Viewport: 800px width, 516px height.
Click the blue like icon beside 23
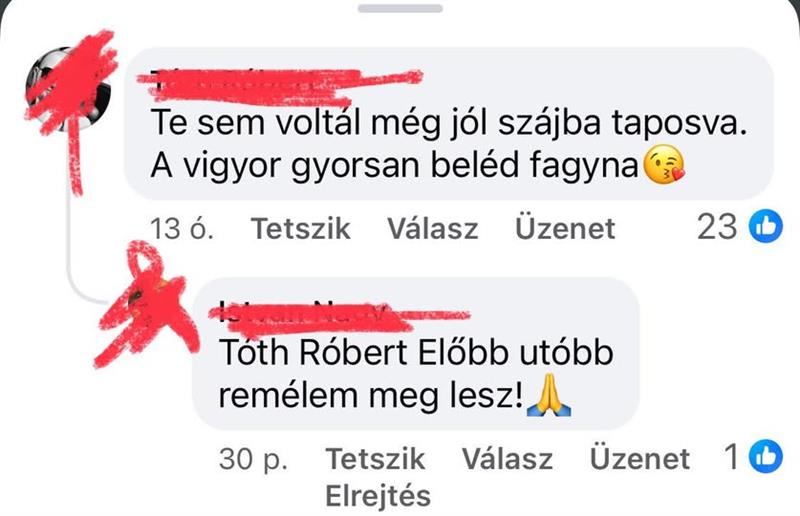765,226
